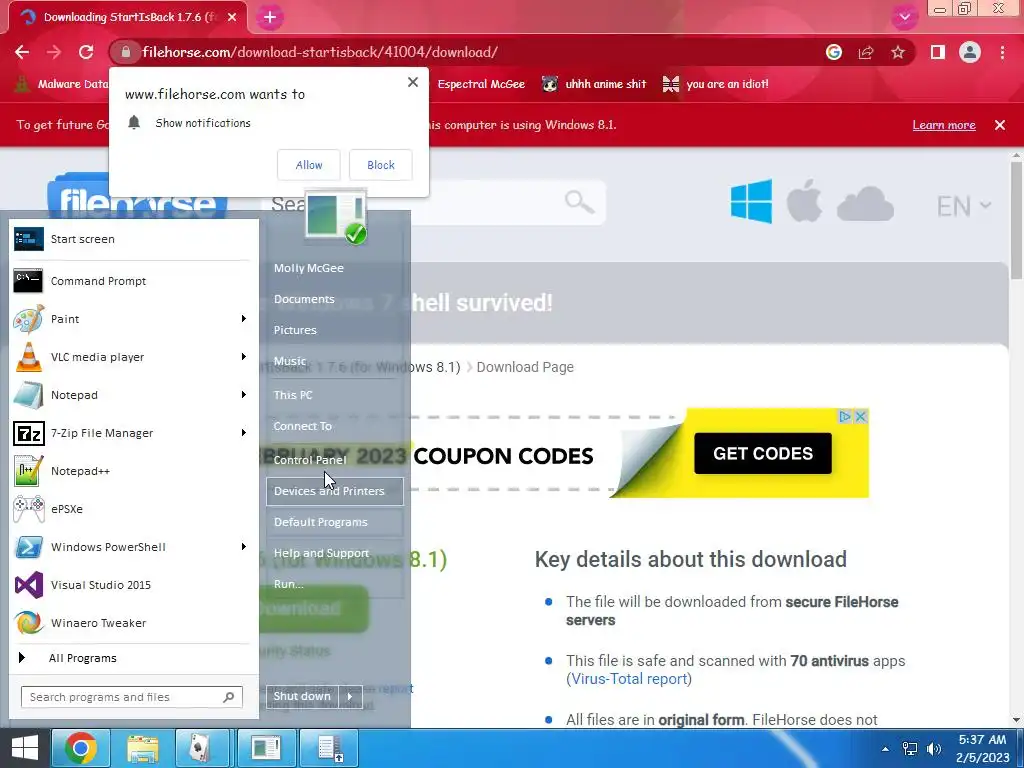Expand 7-Zip File Manager submenu arrow
This screenshot has height=768, width=1024.
tap(244, 432)
